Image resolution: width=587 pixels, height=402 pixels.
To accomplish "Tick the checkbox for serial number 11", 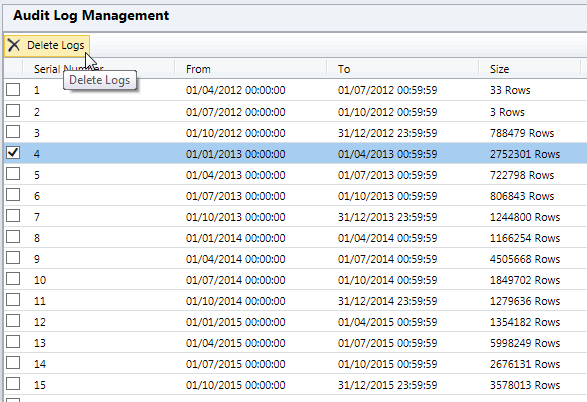I will point(13,299).
